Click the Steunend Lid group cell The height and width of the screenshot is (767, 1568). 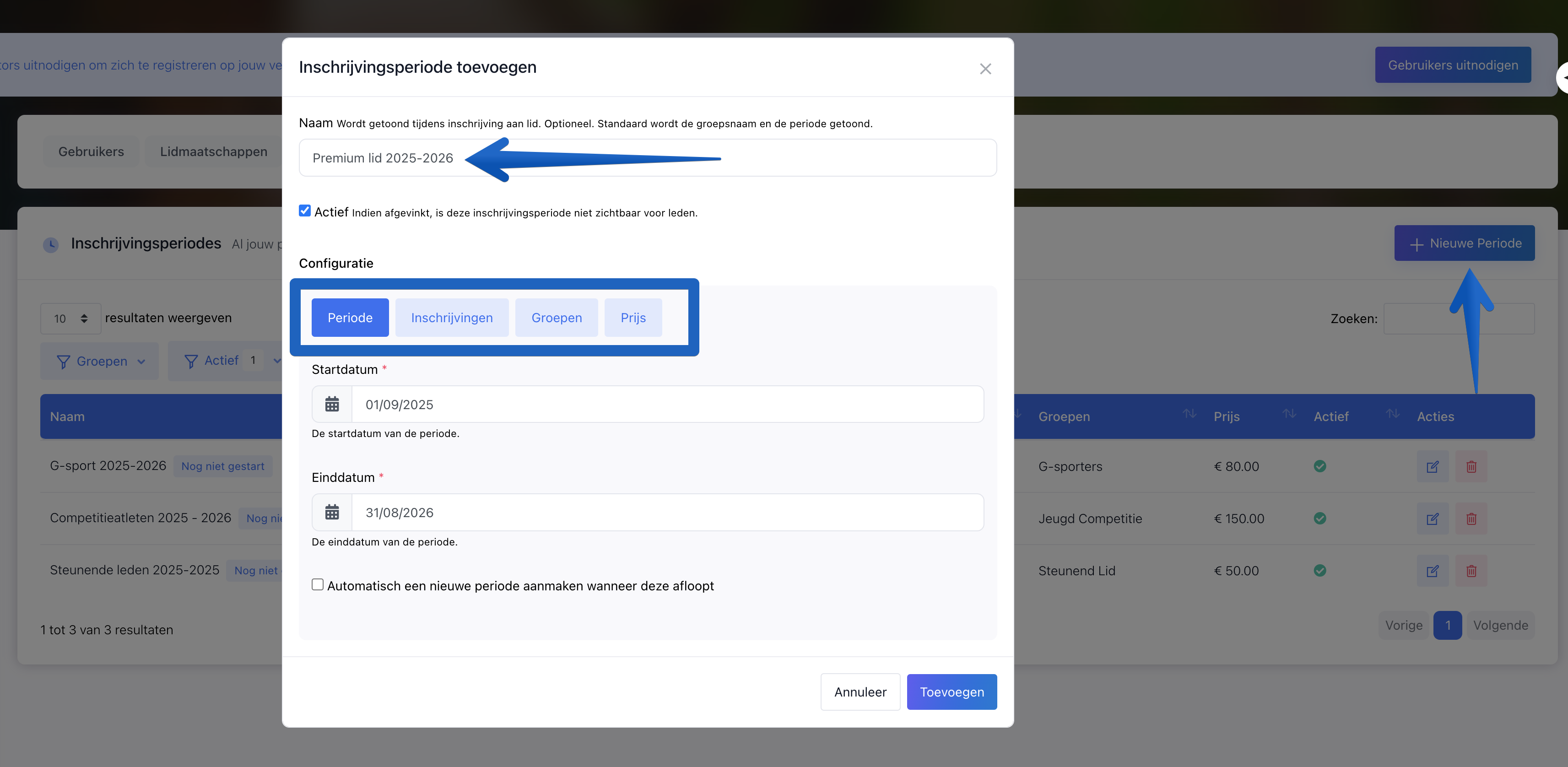tap(1077, 571)
